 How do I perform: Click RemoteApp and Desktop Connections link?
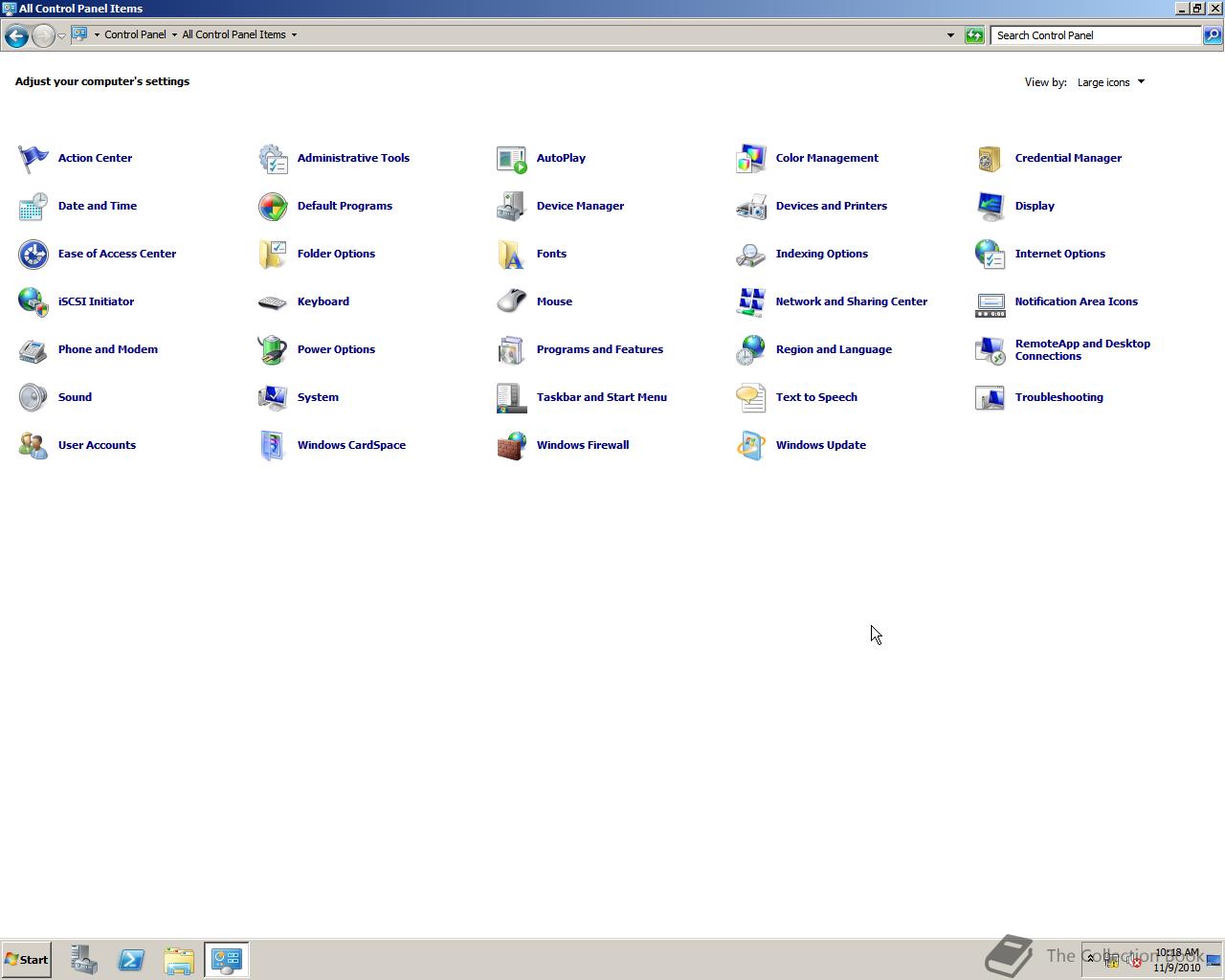1082,349
